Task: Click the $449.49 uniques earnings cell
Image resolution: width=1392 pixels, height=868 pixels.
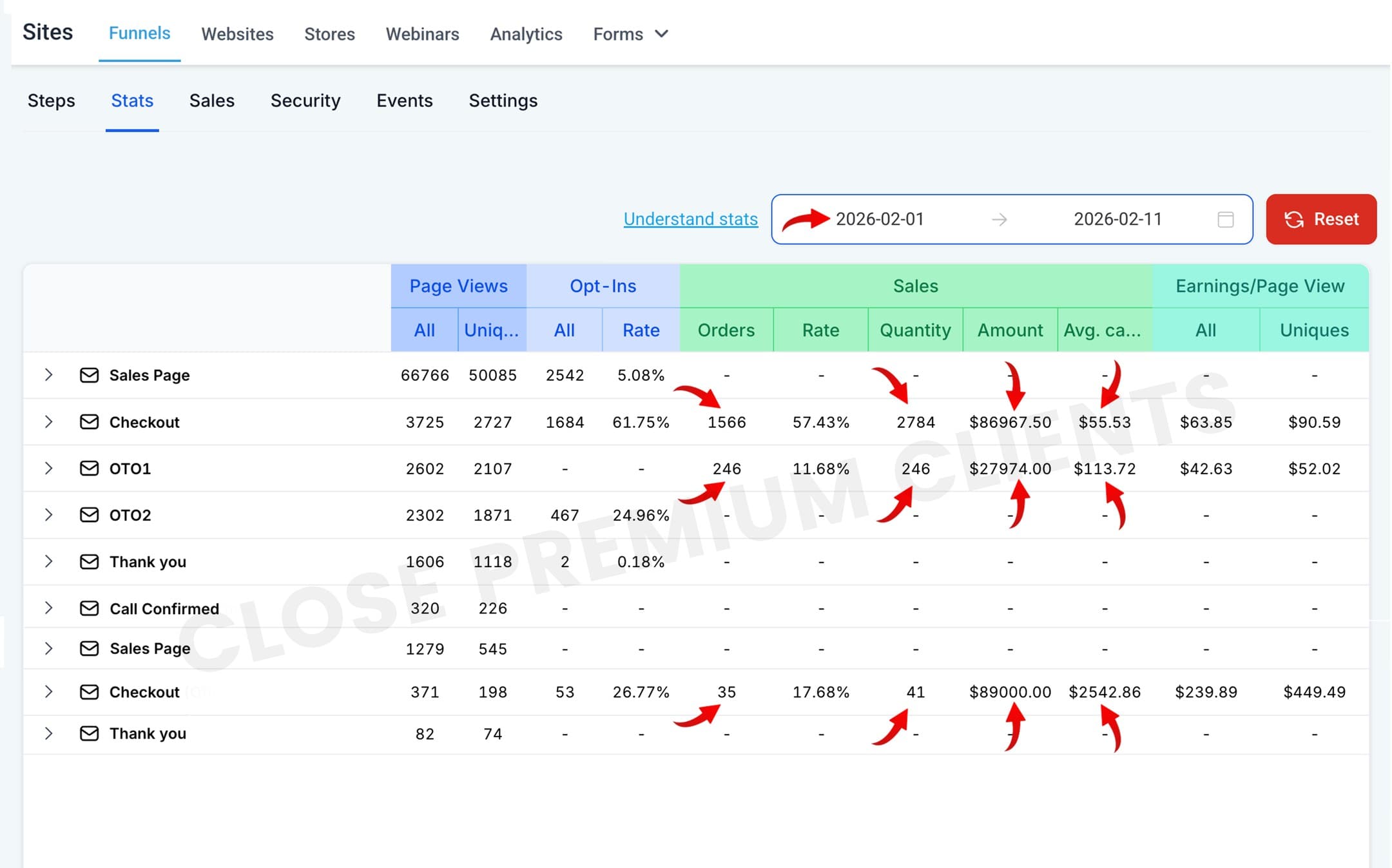Action: click(x=1314, y=692)
